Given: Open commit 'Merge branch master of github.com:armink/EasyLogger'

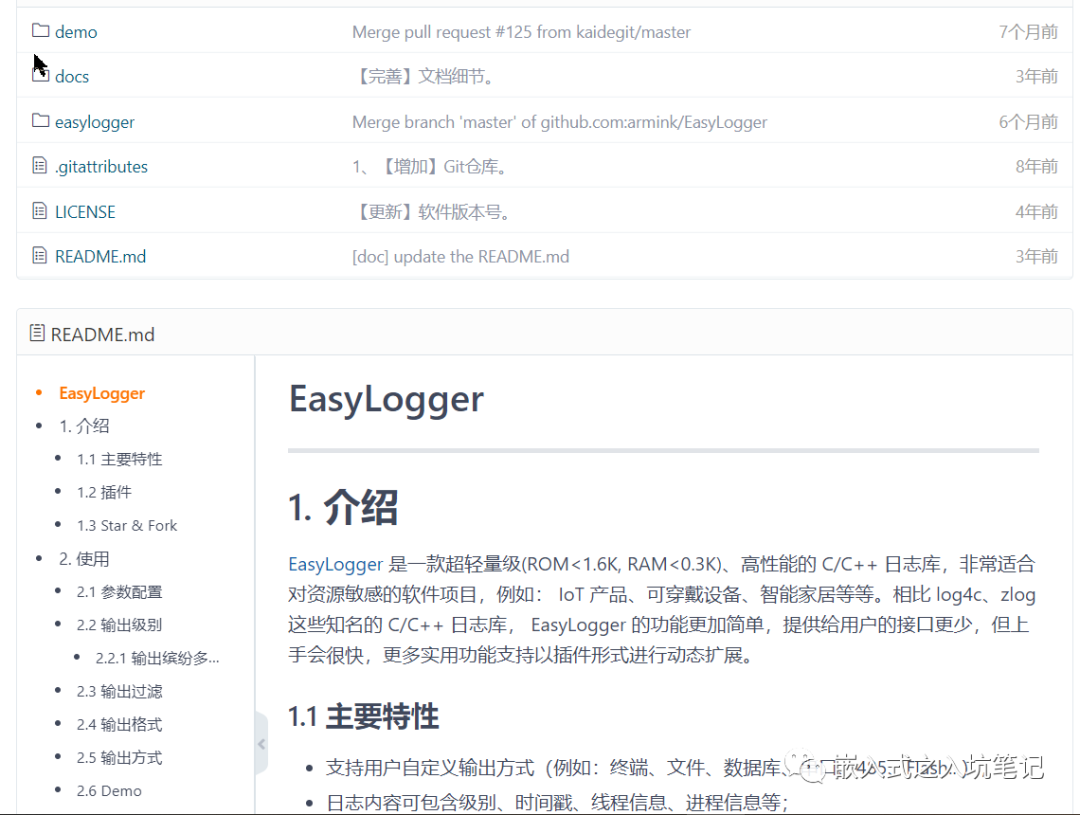Looking at the screenshot, I should (x=559, y=122).
